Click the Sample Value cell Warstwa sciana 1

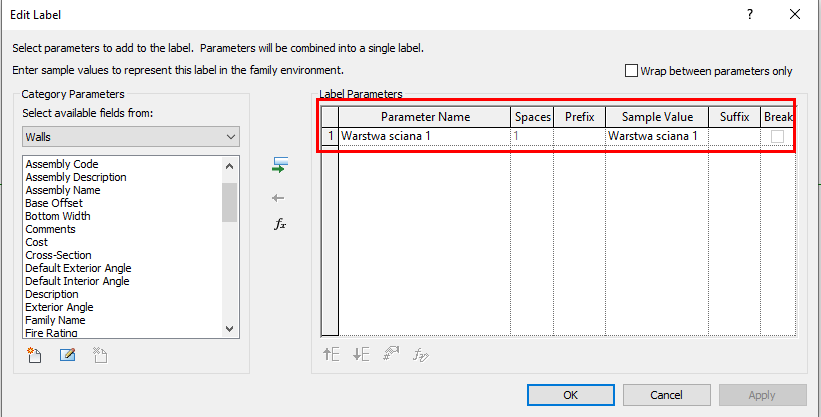pyautogui.click(x=656, y=136)
